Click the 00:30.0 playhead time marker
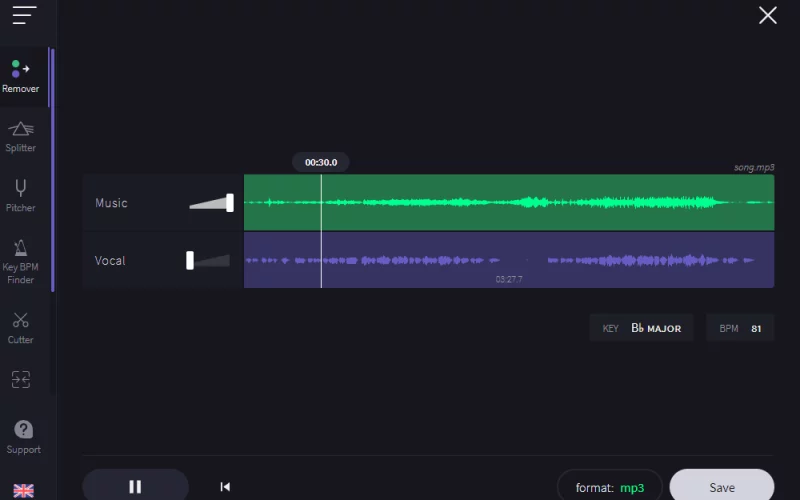The height and width of the screenshot is (500, 800). (x=321, y=162)
